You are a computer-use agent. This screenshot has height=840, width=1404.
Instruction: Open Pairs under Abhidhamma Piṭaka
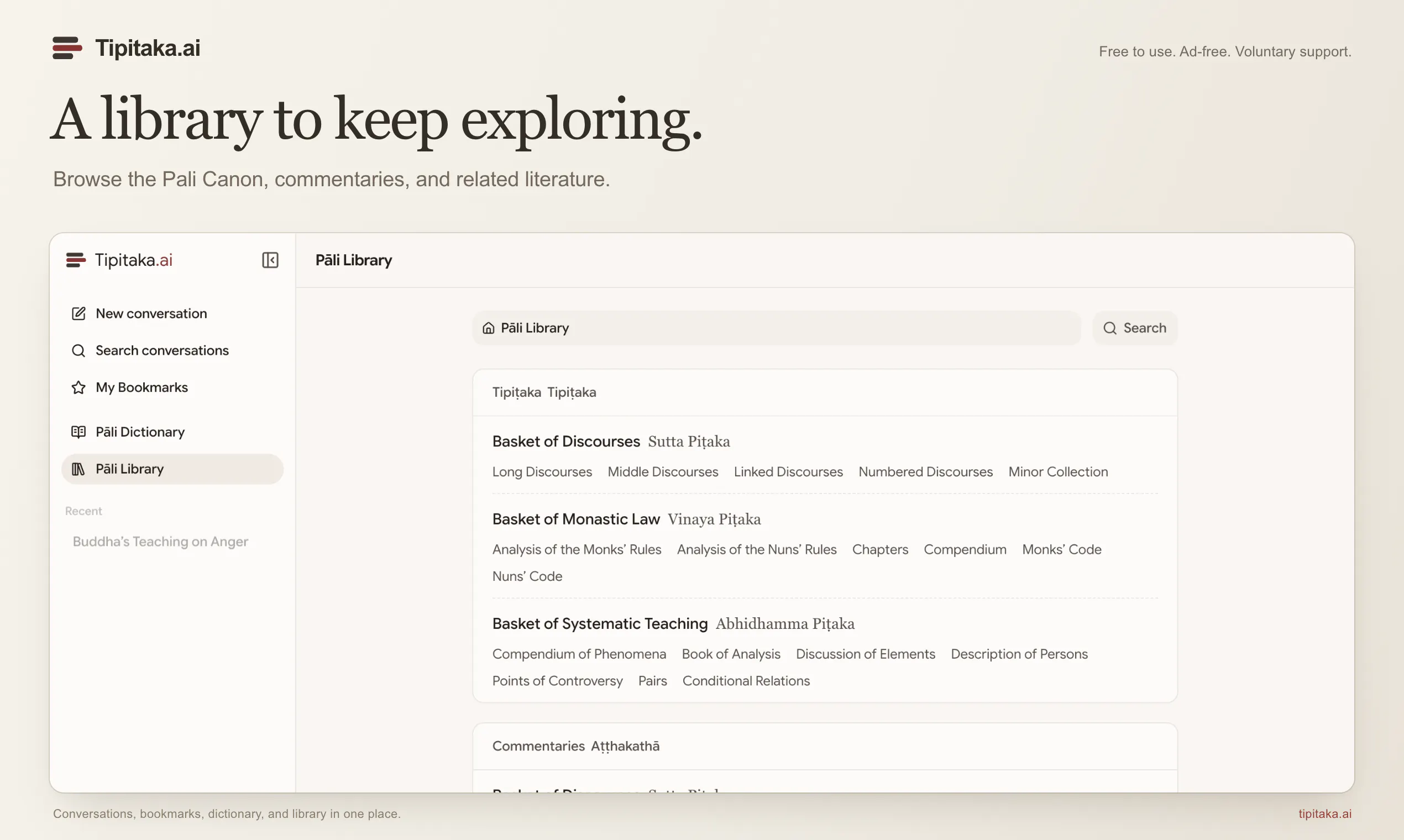[x=652, y=681]
